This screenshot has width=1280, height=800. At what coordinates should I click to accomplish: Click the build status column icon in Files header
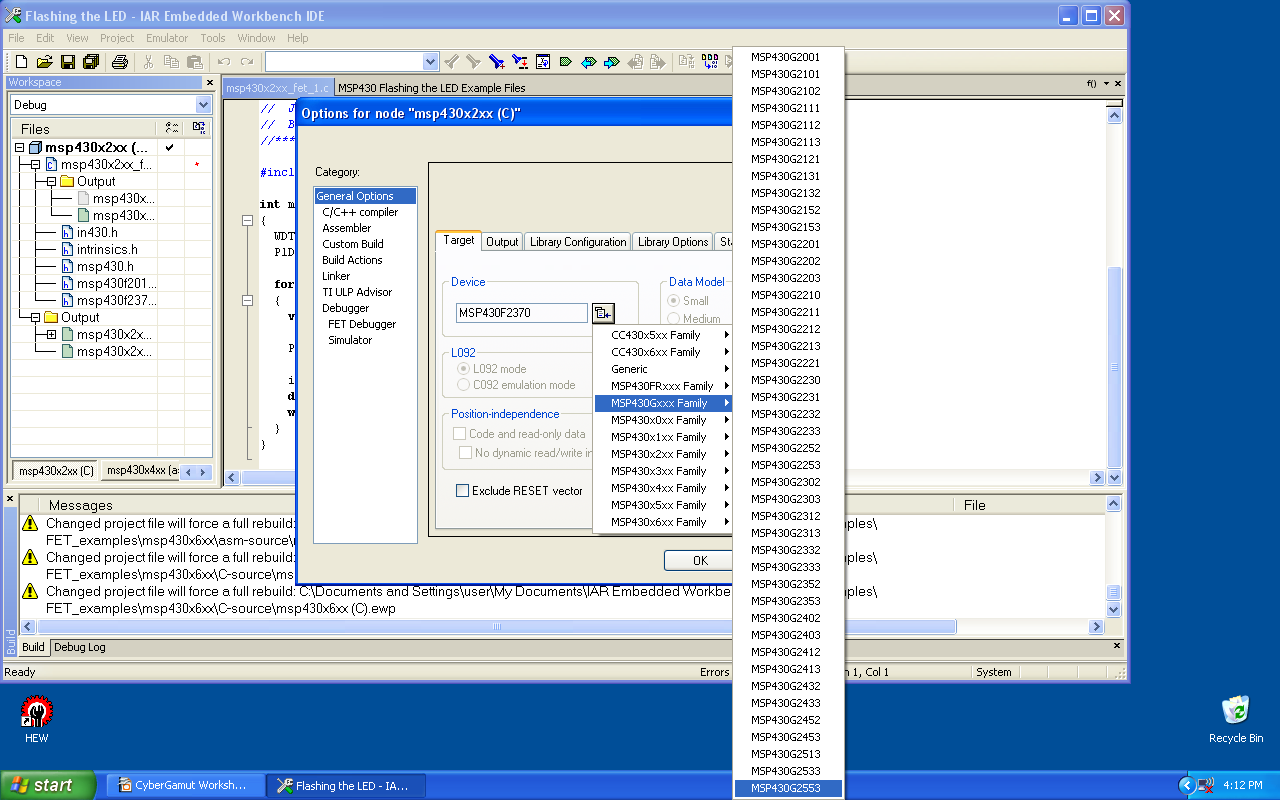point(198,128)
